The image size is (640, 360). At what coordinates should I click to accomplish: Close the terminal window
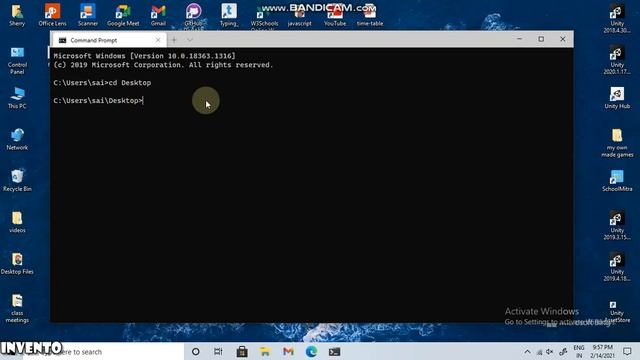click(x=562, y=39)
